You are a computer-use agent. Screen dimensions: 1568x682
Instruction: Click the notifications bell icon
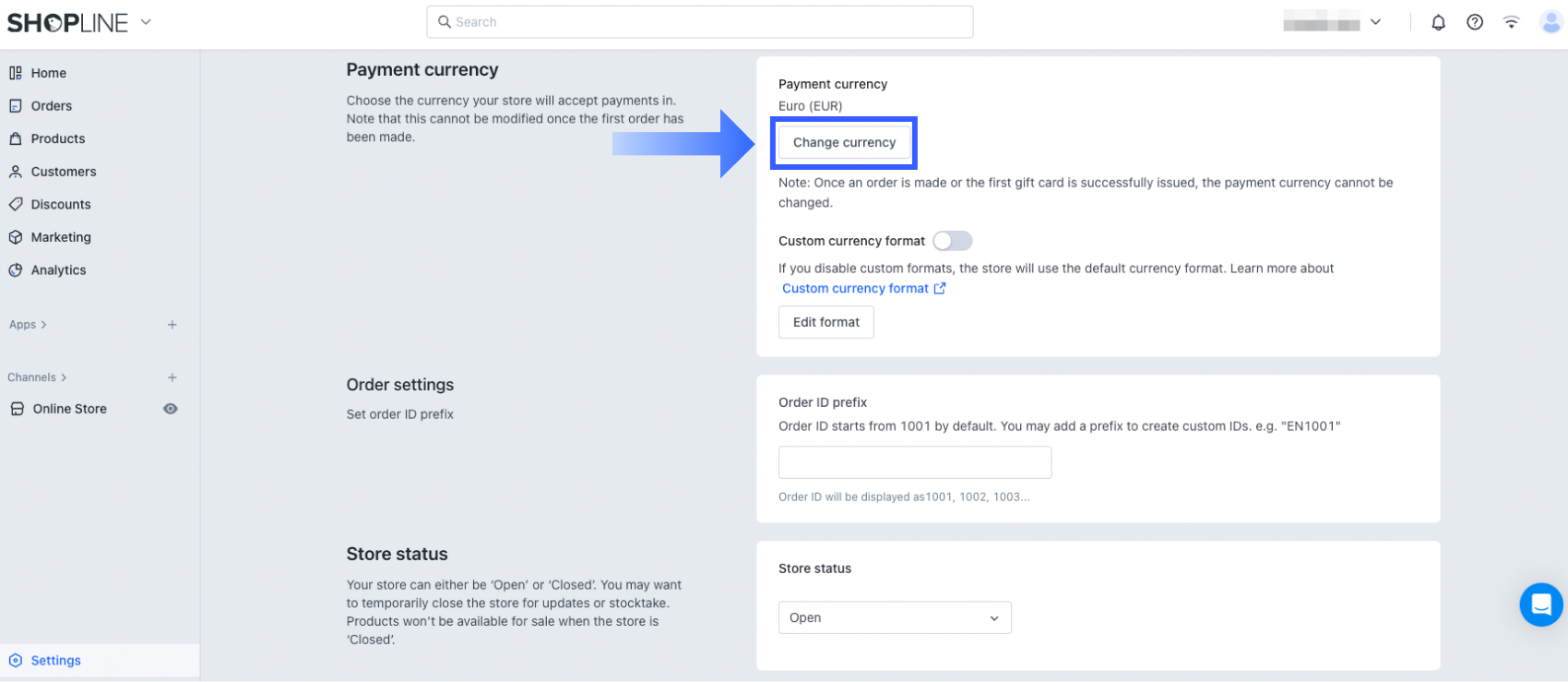pos(1438,22)
